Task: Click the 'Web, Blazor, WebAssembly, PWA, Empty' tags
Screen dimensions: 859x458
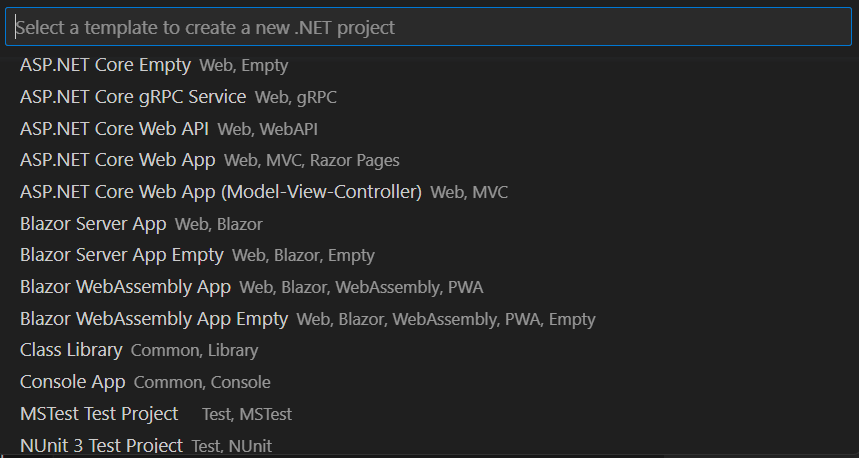Action: click(x=446, y=320)
